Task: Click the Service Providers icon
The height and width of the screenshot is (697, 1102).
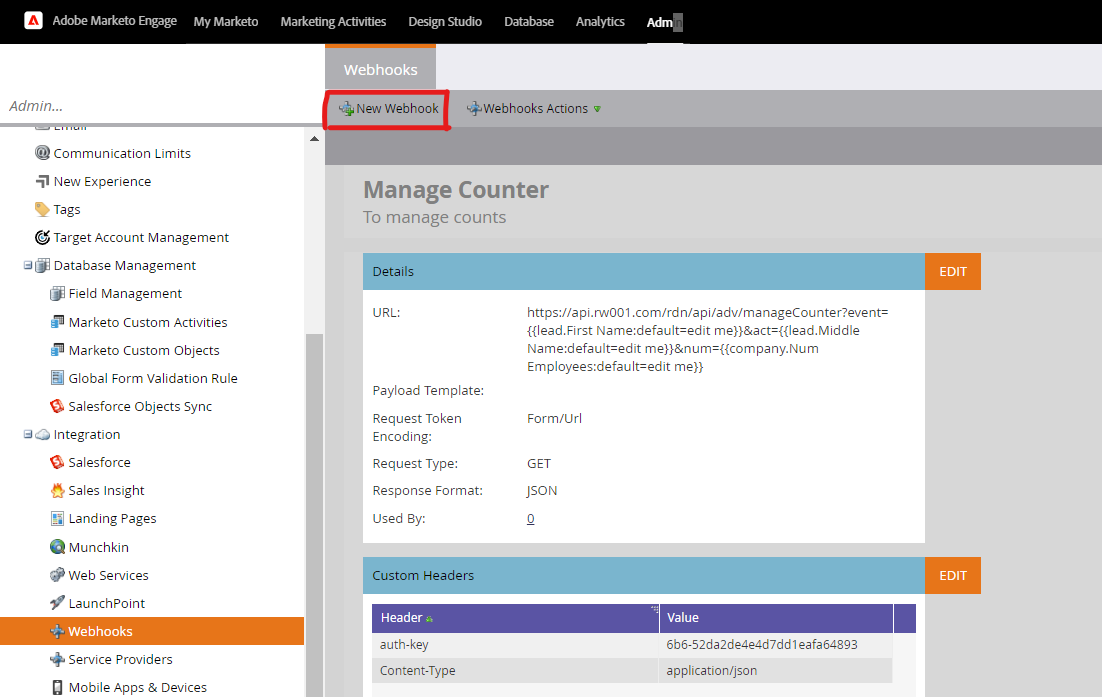Action: point(57,659)
